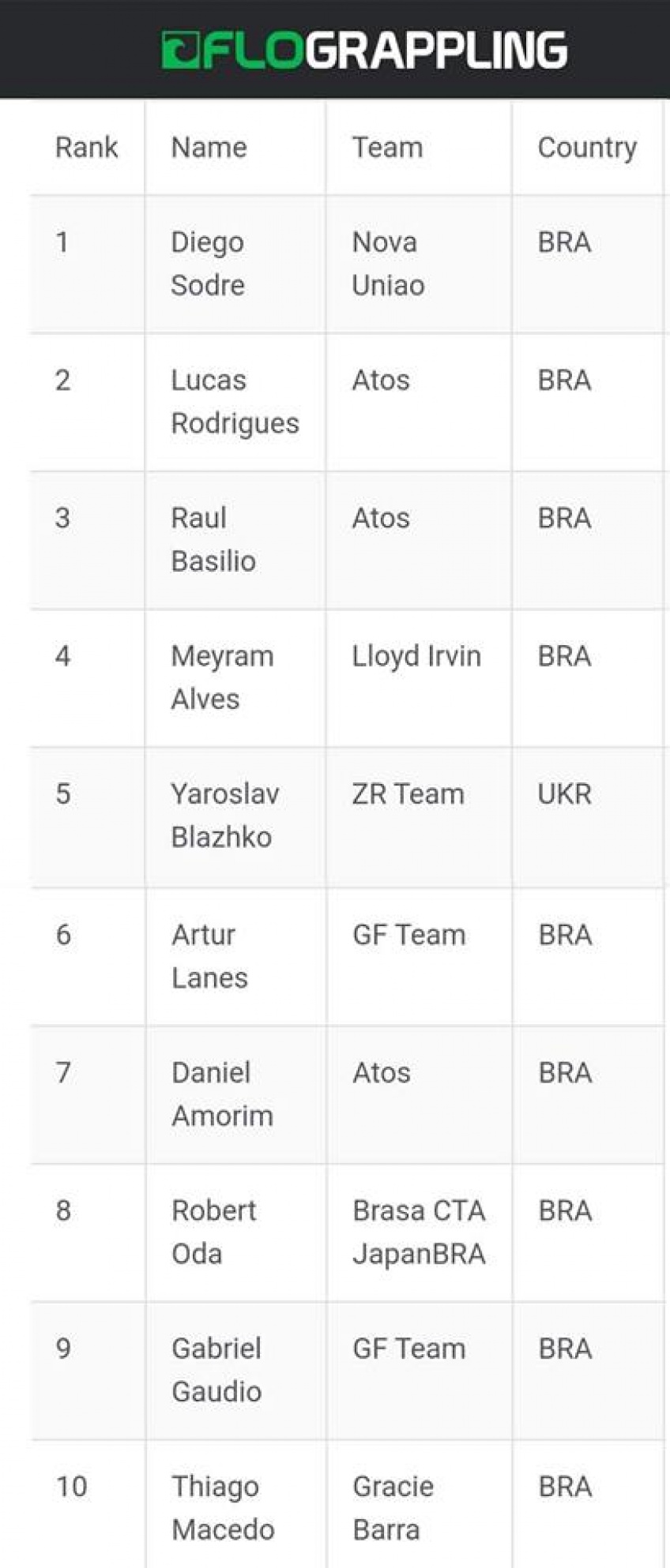This screenshot has height=1568, width=670.
Task: Select Yaroslav Blazhko's name
Action: click(x=226, y=816)
